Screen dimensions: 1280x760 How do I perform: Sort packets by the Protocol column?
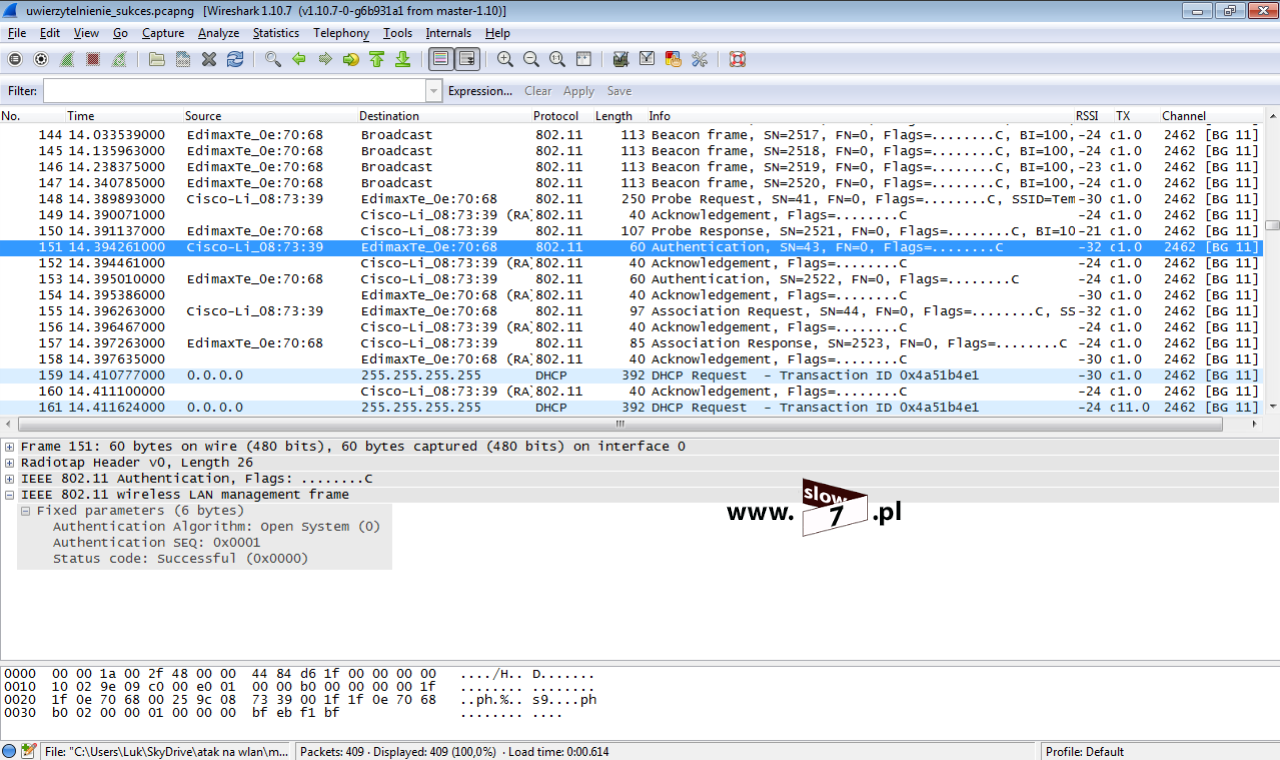pos(561,116)
